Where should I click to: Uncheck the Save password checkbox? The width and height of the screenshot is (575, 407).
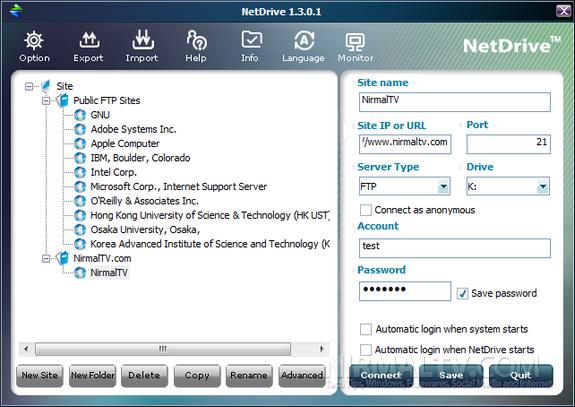pos(462,293)
